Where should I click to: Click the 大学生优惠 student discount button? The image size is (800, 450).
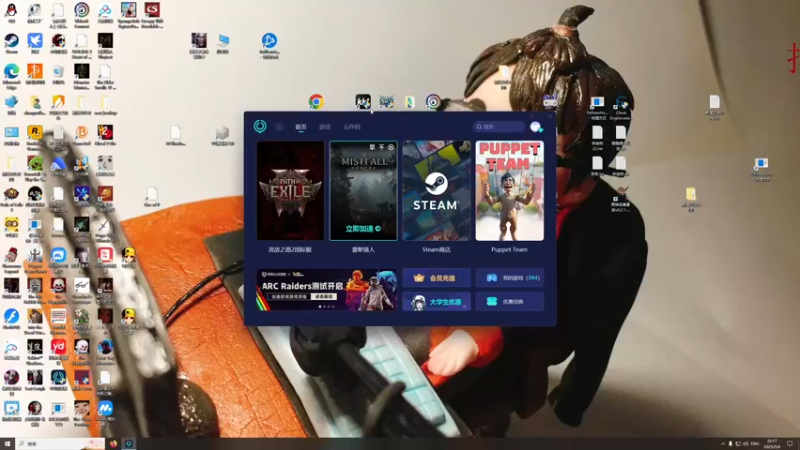point(436,302)
